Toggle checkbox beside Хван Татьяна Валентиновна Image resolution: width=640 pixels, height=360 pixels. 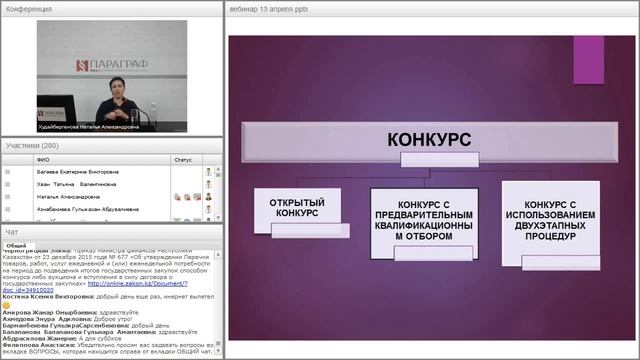(x=7, y=184)
